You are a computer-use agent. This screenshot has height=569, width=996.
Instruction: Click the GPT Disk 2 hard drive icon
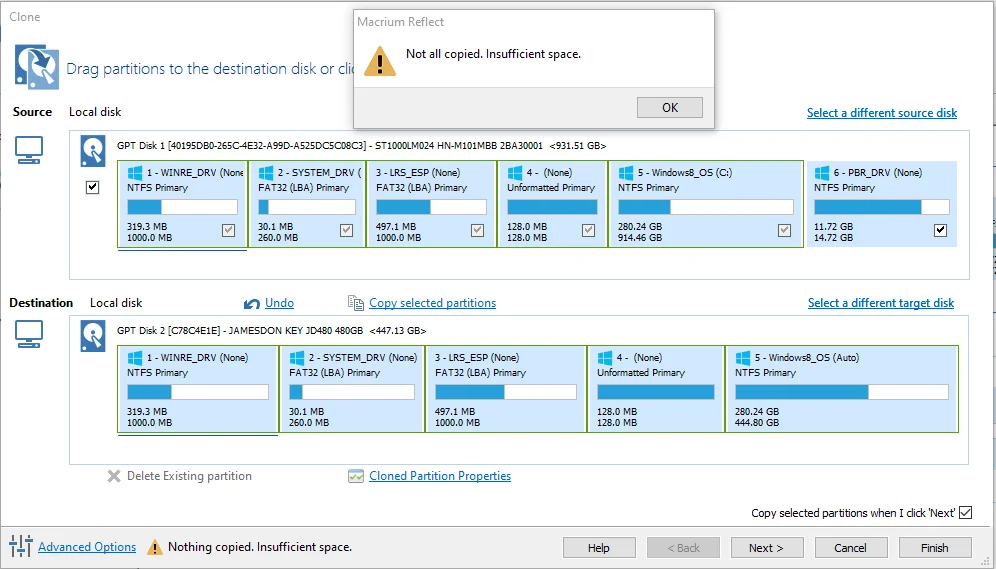[93, 336]
